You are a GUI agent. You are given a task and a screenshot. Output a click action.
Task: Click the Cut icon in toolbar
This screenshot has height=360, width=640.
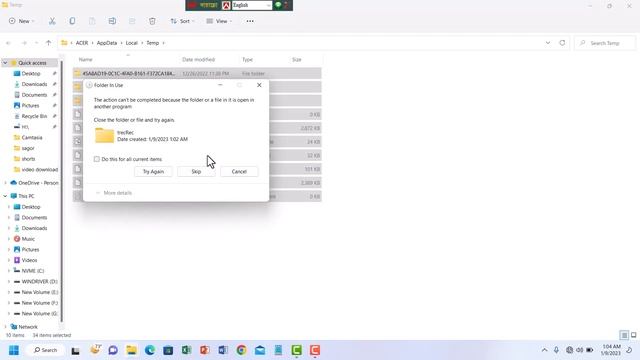pos(52,21)
